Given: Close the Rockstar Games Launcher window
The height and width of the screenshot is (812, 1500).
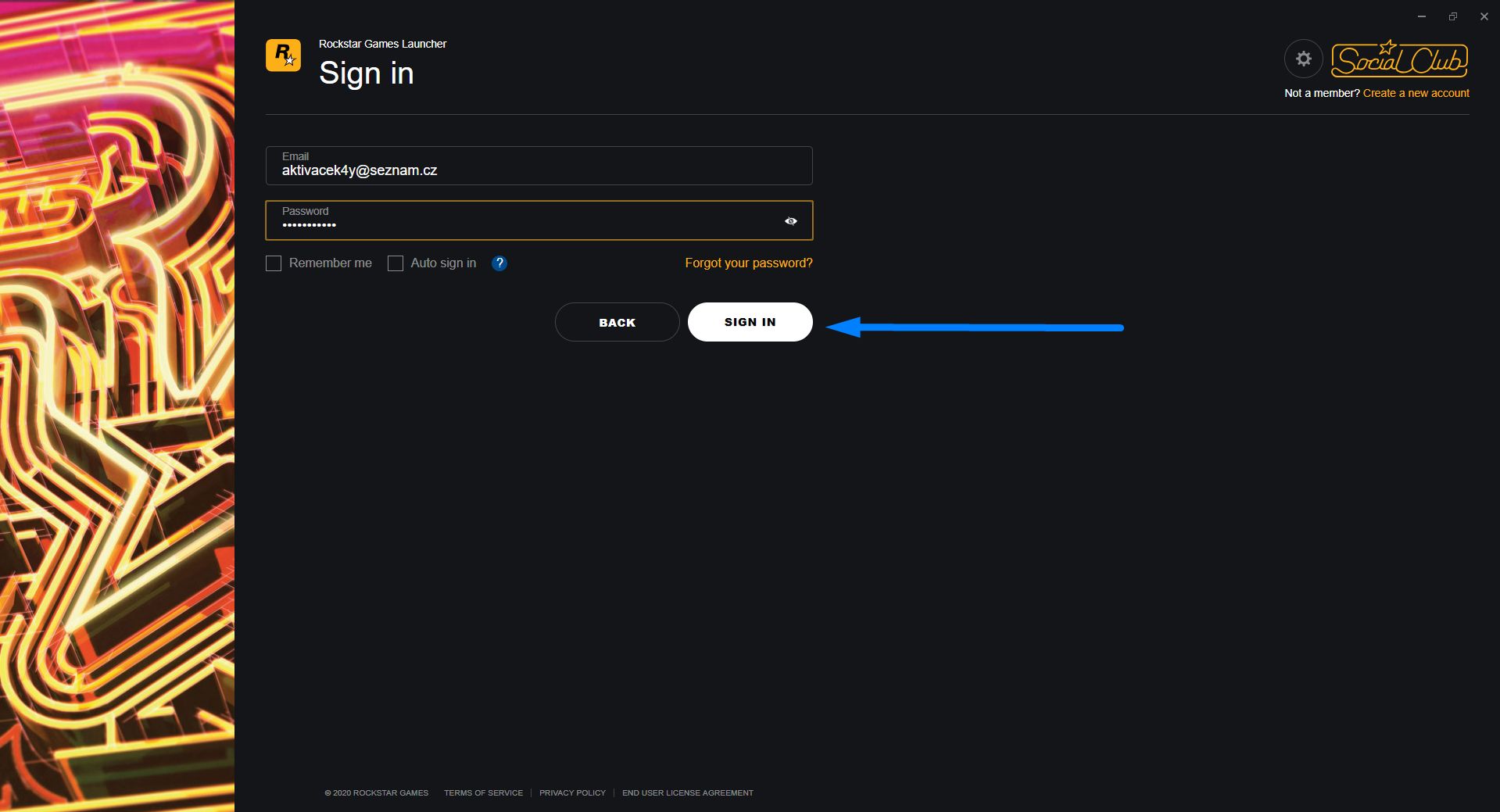Looking at the screenshot, I should coord(1484,16).
